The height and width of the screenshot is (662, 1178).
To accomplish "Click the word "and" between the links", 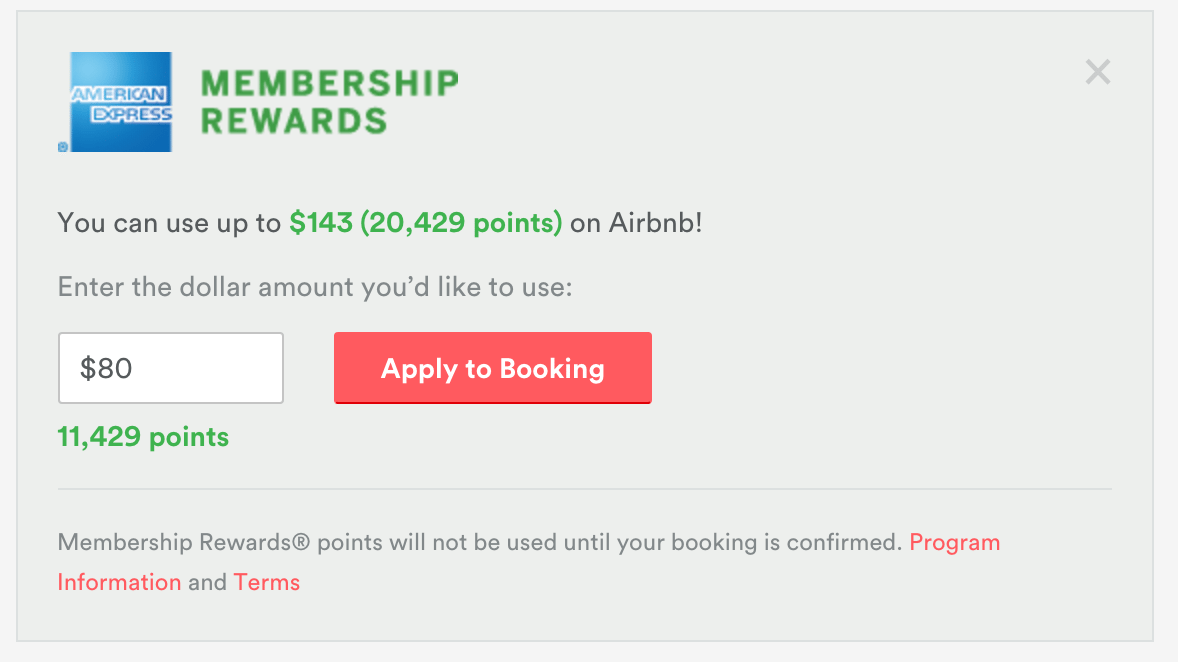I will [208, 582].
